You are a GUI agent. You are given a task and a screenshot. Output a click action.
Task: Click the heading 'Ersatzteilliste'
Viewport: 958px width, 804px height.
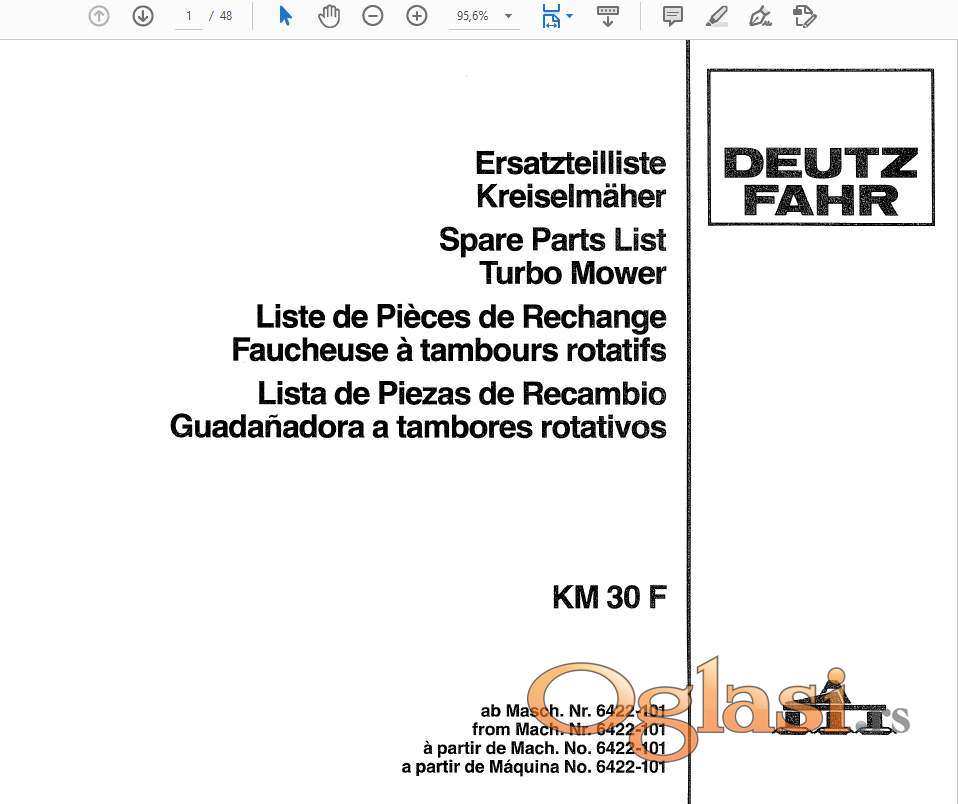click(x=571, y=163)
